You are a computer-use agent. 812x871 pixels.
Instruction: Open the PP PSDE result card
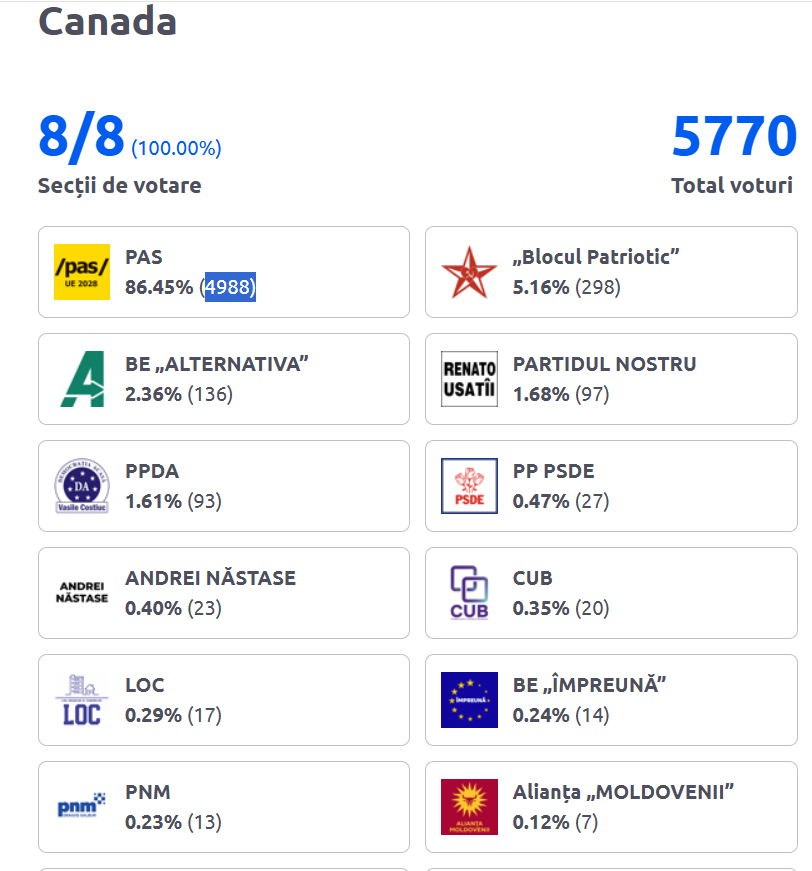(x=611, y=486)
